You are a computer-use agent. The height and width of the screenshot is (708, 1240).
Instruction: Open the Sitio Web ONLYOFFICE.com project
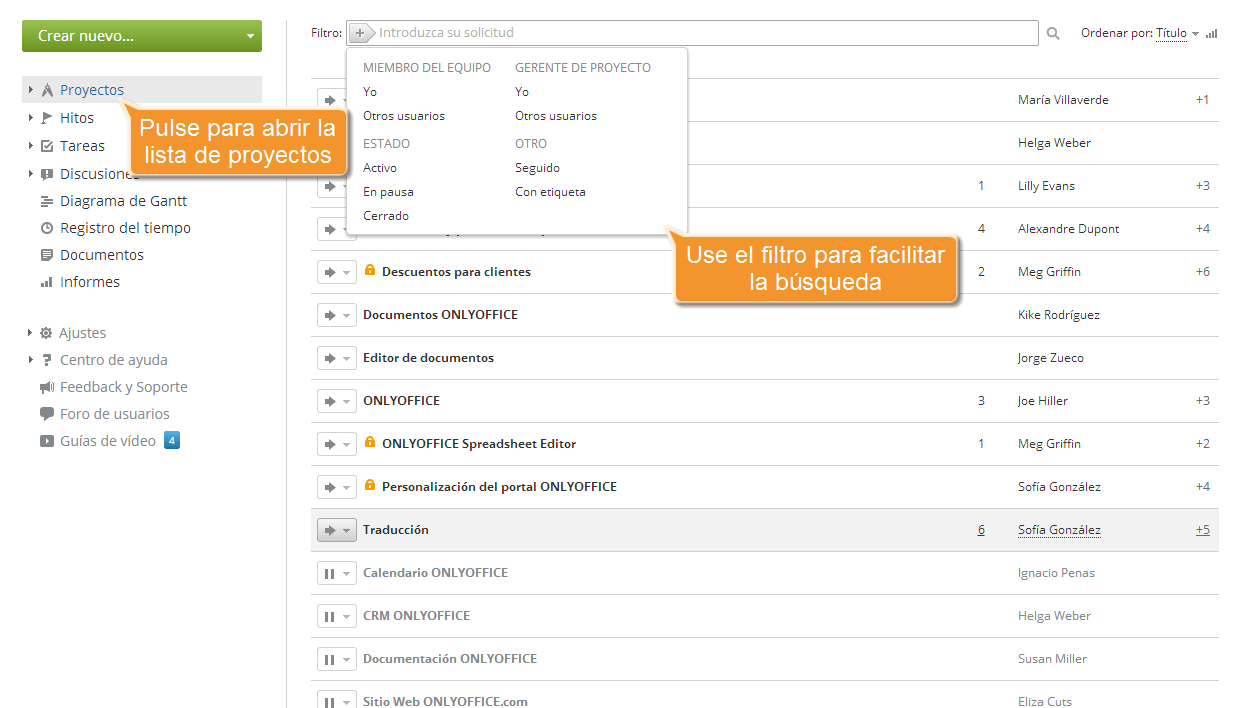click(445, 701)
